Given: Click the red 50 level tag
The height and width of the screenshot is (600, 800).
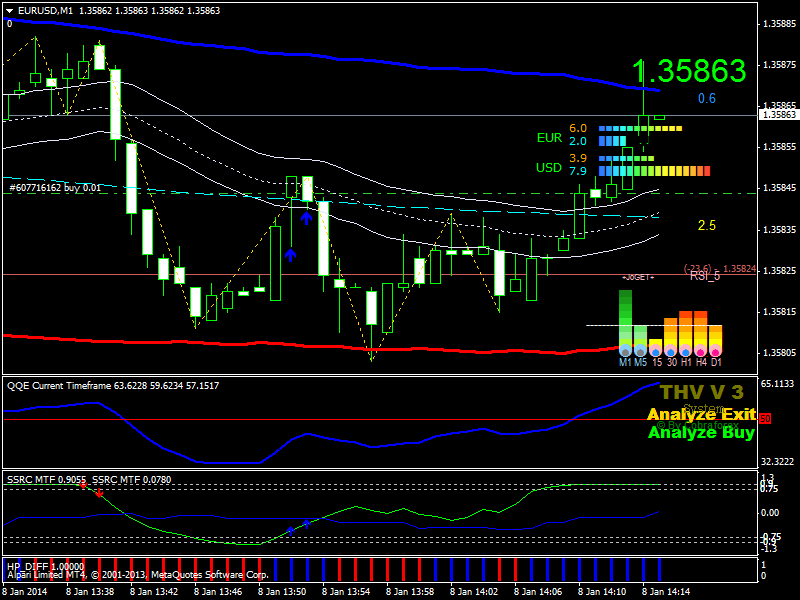Looking at the screenshot, I should point(765,419).
